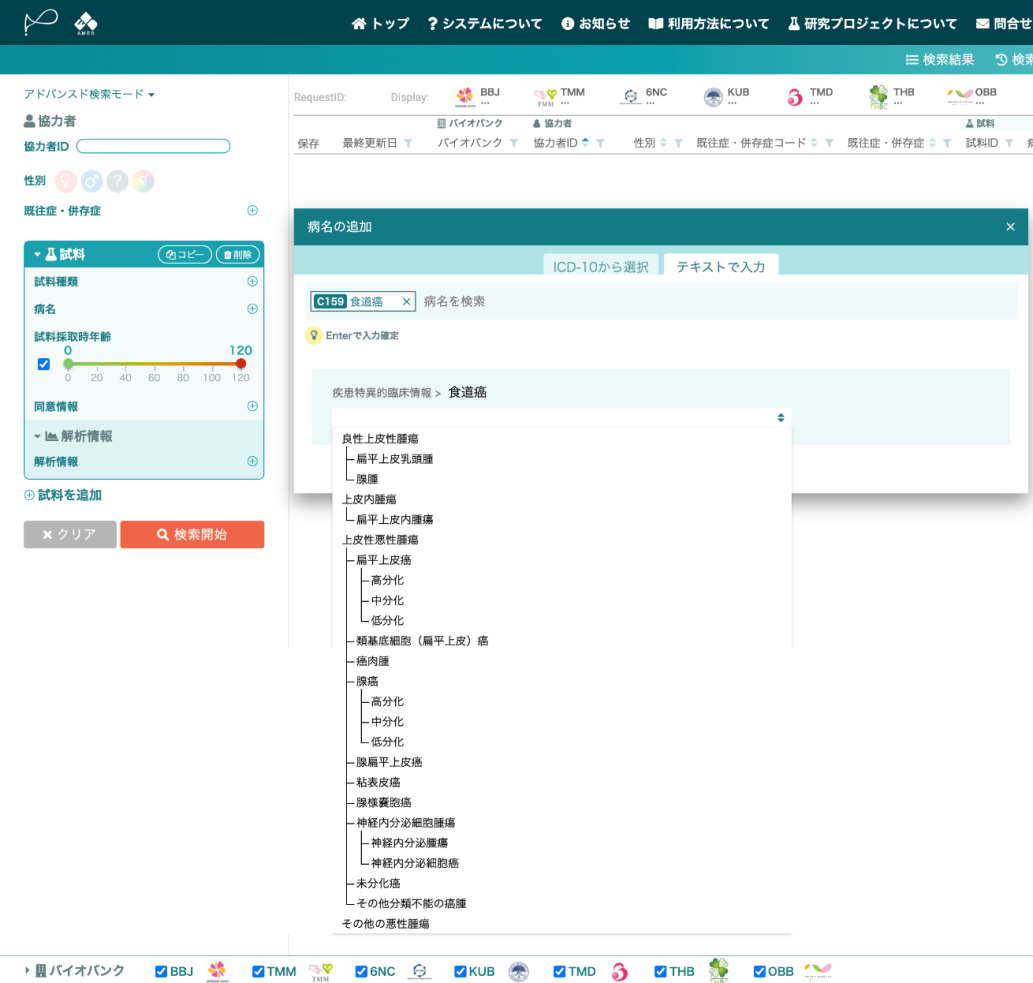Sort by 既往症・併存症コード column arrows
1033x983 pixels.
coord(814,143)
